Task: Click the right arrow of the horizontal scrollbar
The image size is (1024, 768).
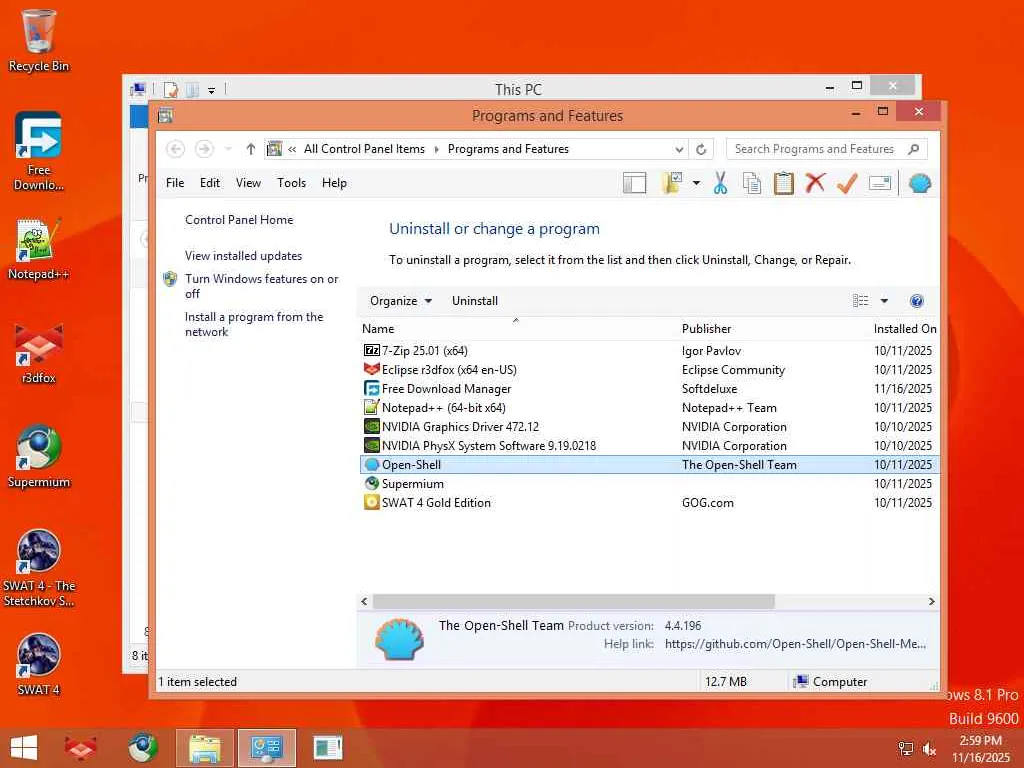Action: (932, 601)
